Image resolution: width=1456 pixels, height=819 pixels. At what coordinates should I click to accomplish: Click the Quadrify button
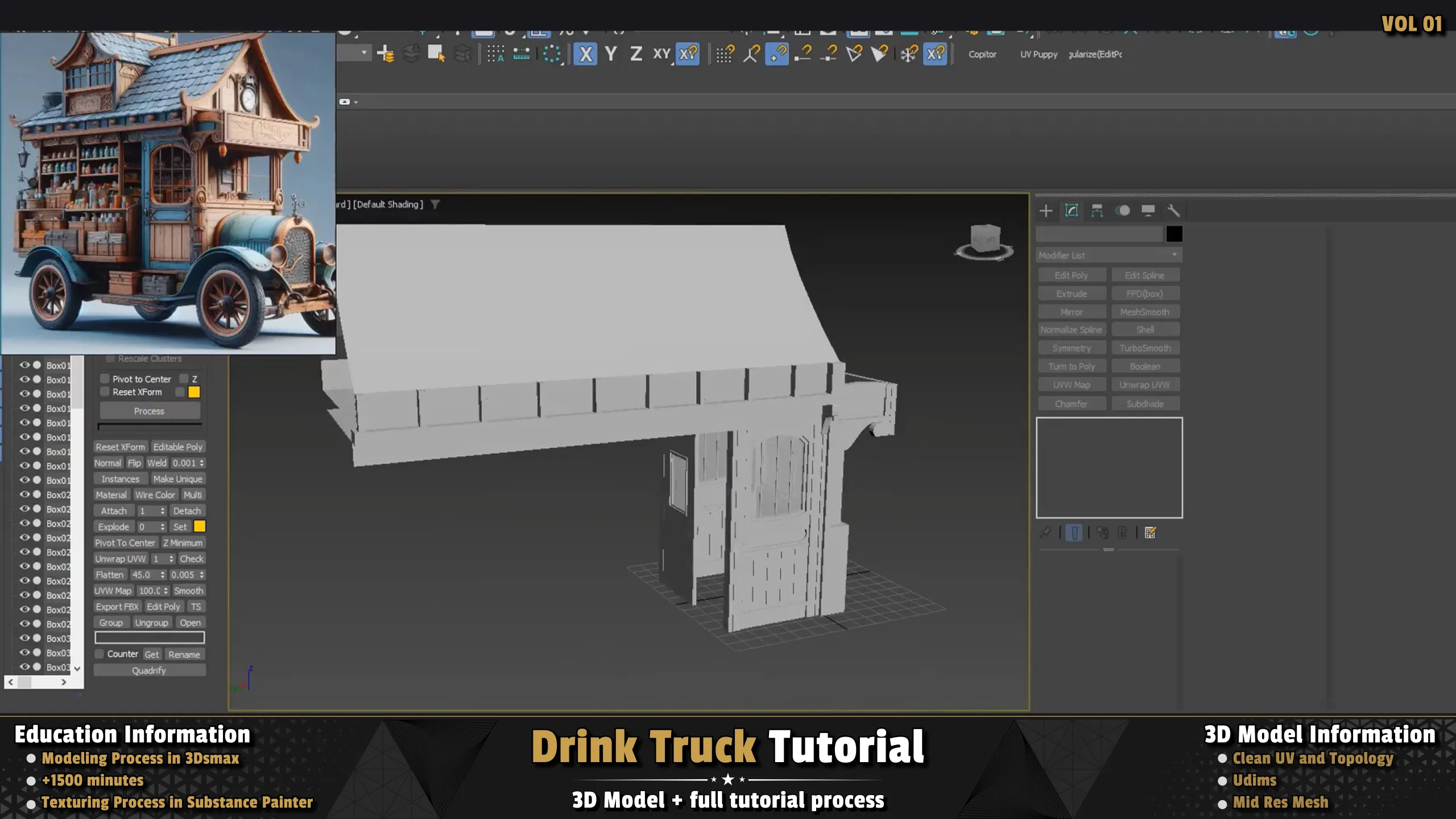point(150,671)
